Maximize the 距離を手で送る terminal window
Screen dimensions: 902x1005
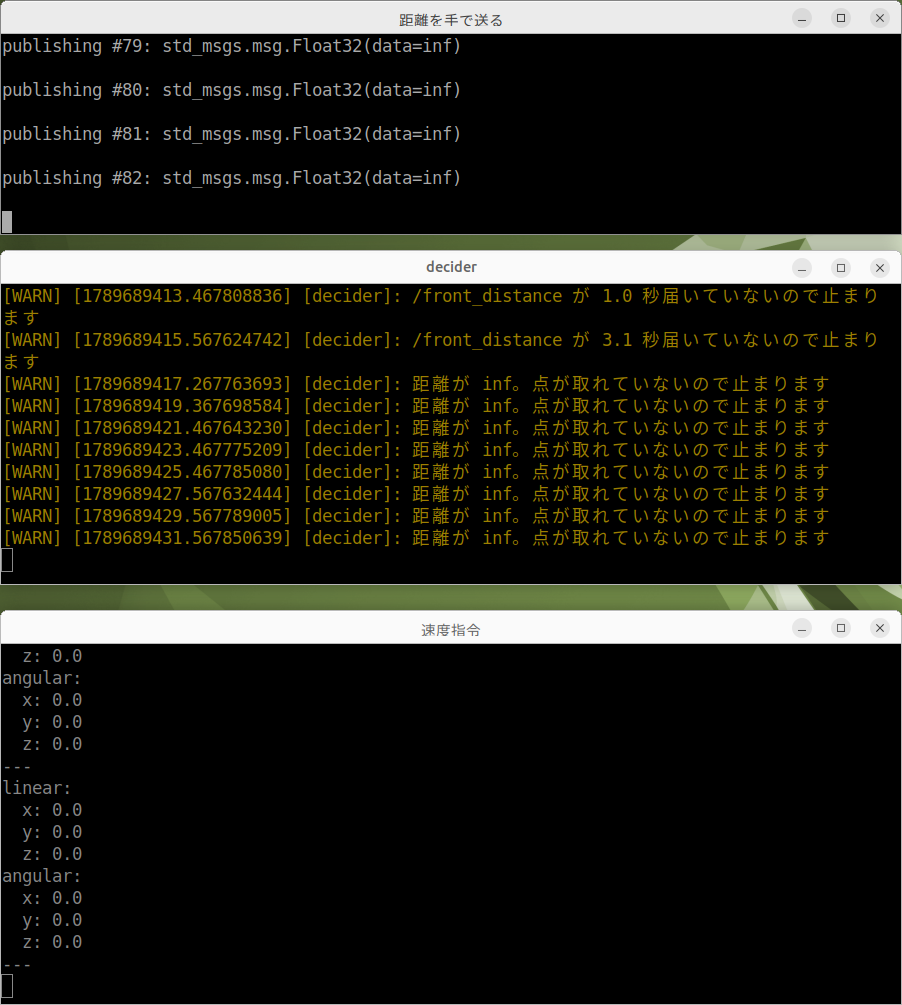pyautogui.click(x=841, y=19)
